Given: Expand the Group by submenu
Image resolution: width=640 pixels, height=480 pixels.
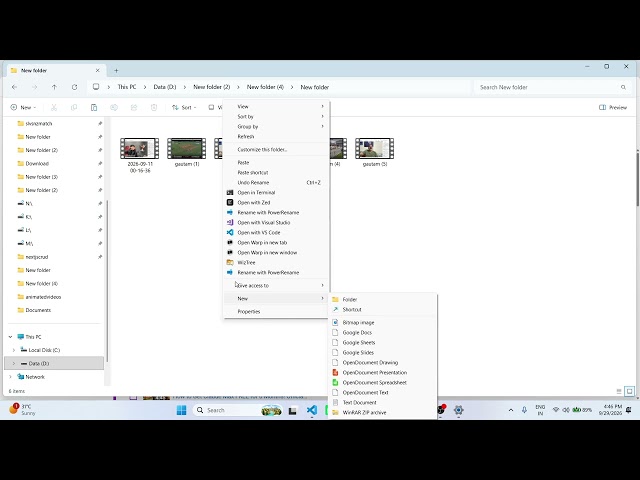Looking at the screenshot, I should coord(276,127).
